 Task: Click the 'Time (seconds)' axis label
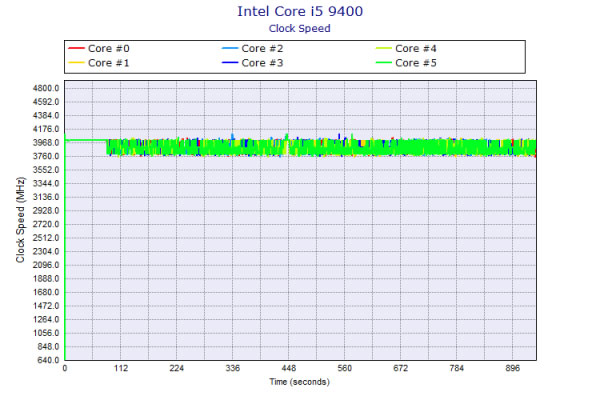point(299,382)
